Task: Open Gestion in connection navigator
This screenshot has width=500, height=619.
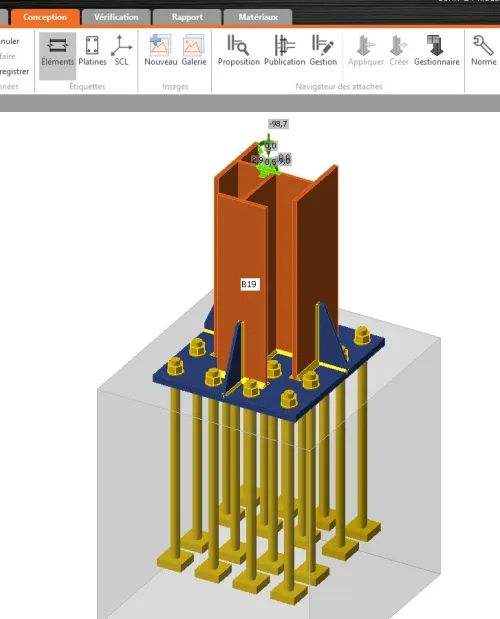Action: click(x=323, y=51)
